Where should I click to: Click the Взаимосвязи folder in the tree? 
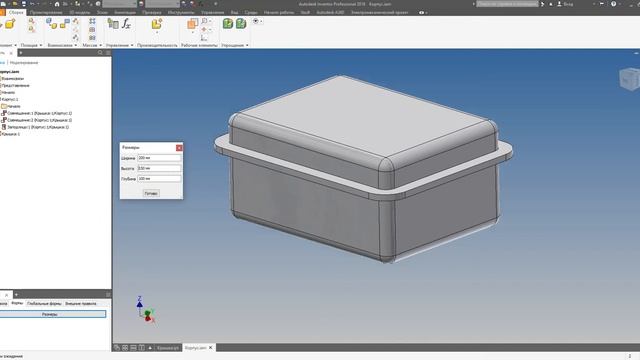tap(12, 78)
